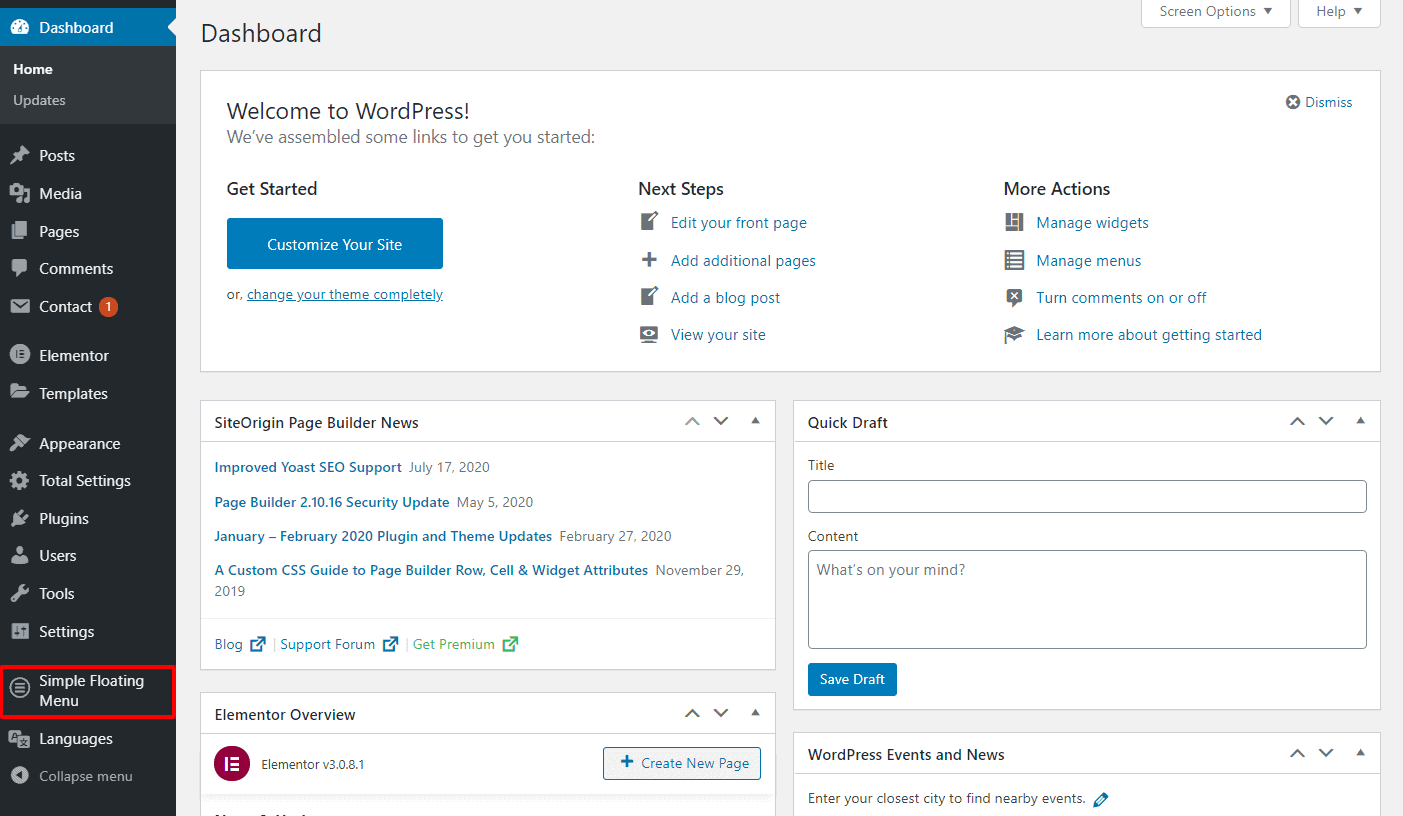Click the View your site monitor icon

point(650,335)
